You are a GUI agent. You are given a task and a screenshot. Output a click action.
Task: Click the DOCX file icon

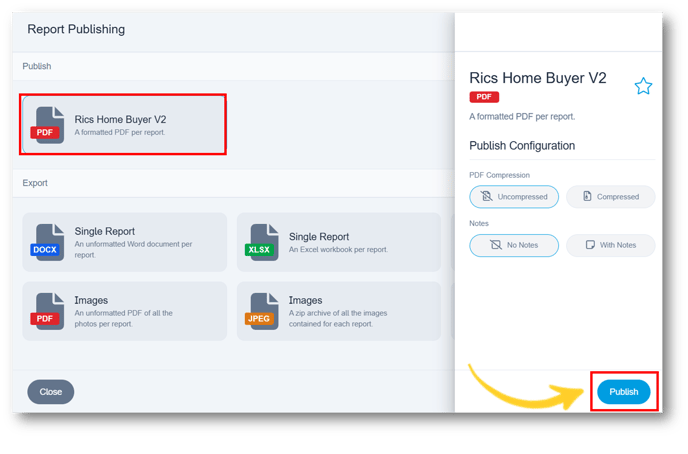click(x=47, y=243)
